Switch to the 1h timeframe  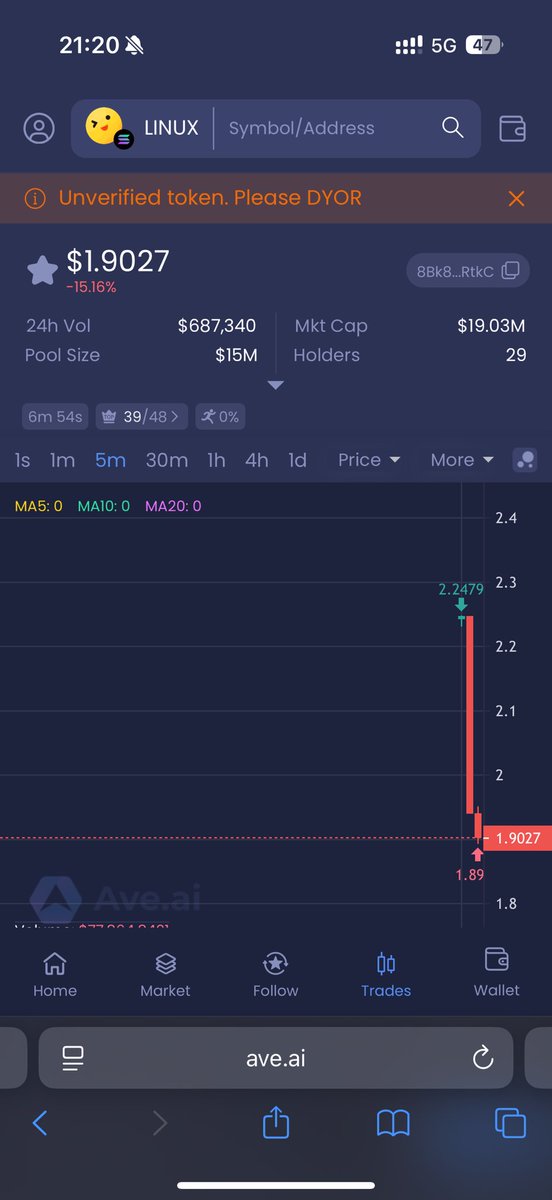click(216, 460)
